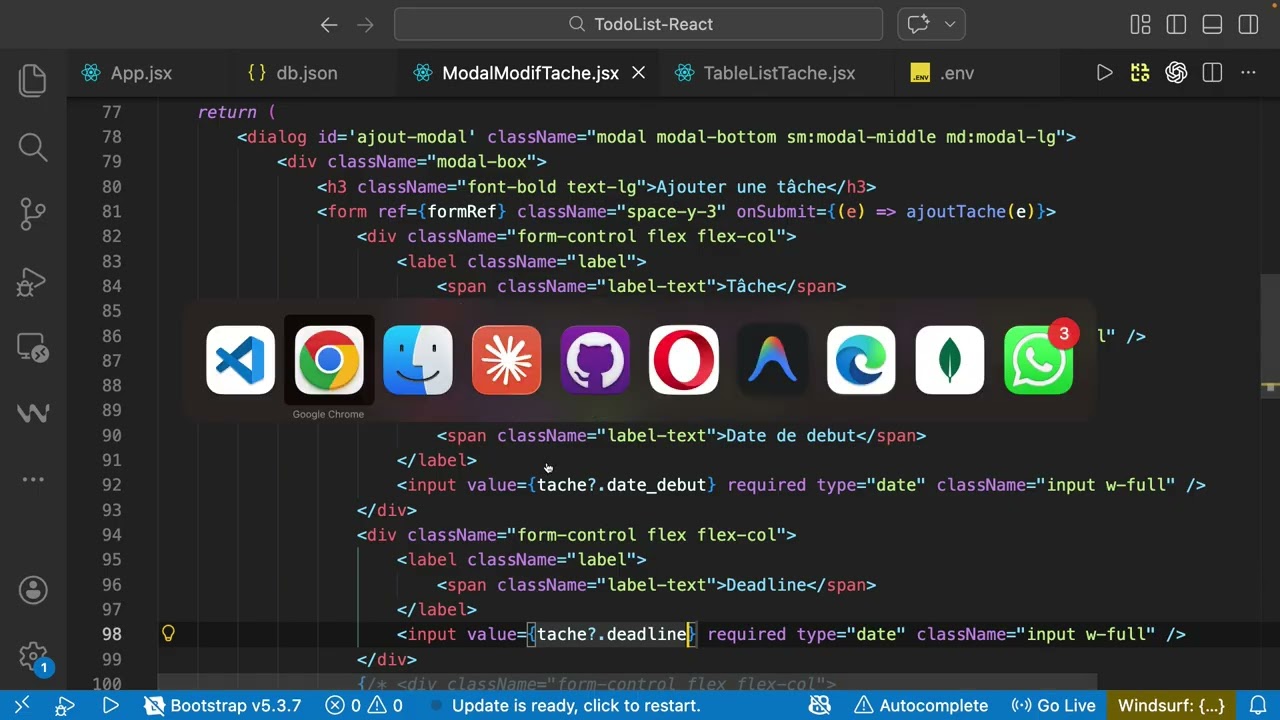Viewport: 1280px width, 720px height.
Task: Click the TodoList-React command center search box
Action: tap(638, 25)
